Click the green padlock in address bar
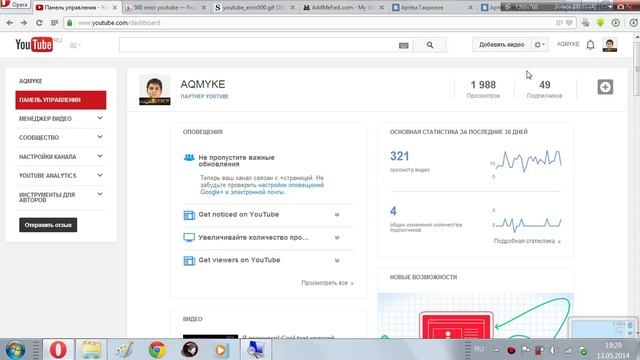Image resolution: width=640 pixels, height=360 pixels. [x=70, y=23]
